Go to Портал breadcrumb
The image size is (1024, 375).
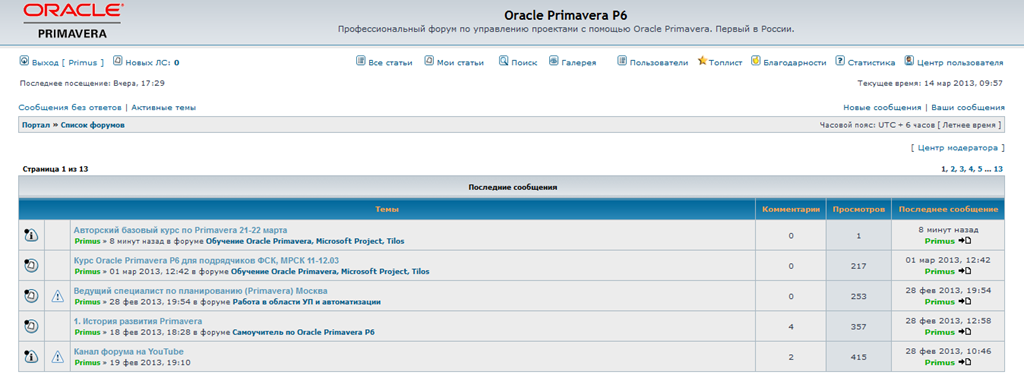pyautogui.click(x=36, y=125)
